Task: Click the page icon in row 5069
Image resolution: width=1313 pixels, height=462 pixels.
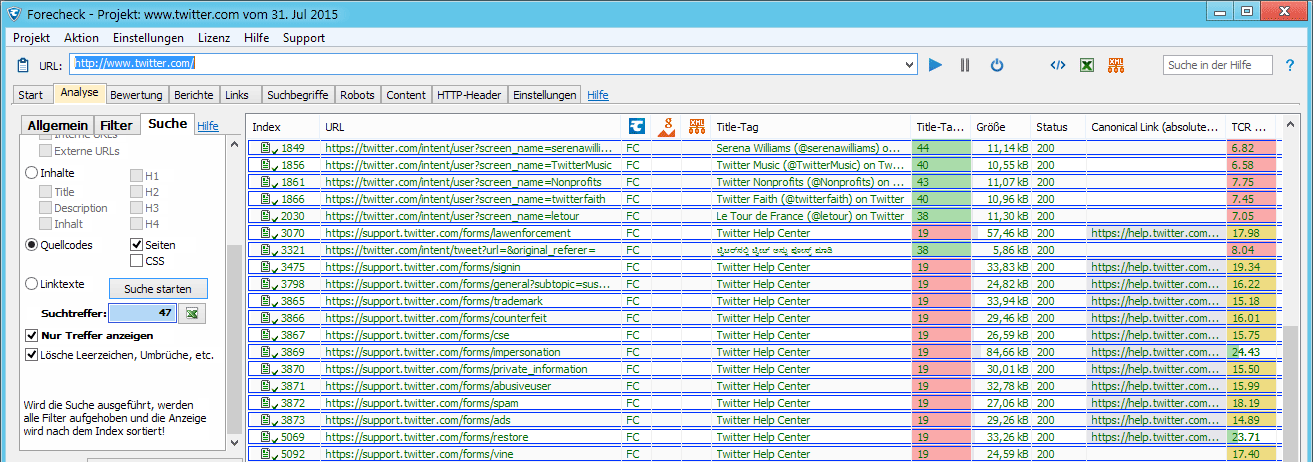Action: tap(266, 436)
